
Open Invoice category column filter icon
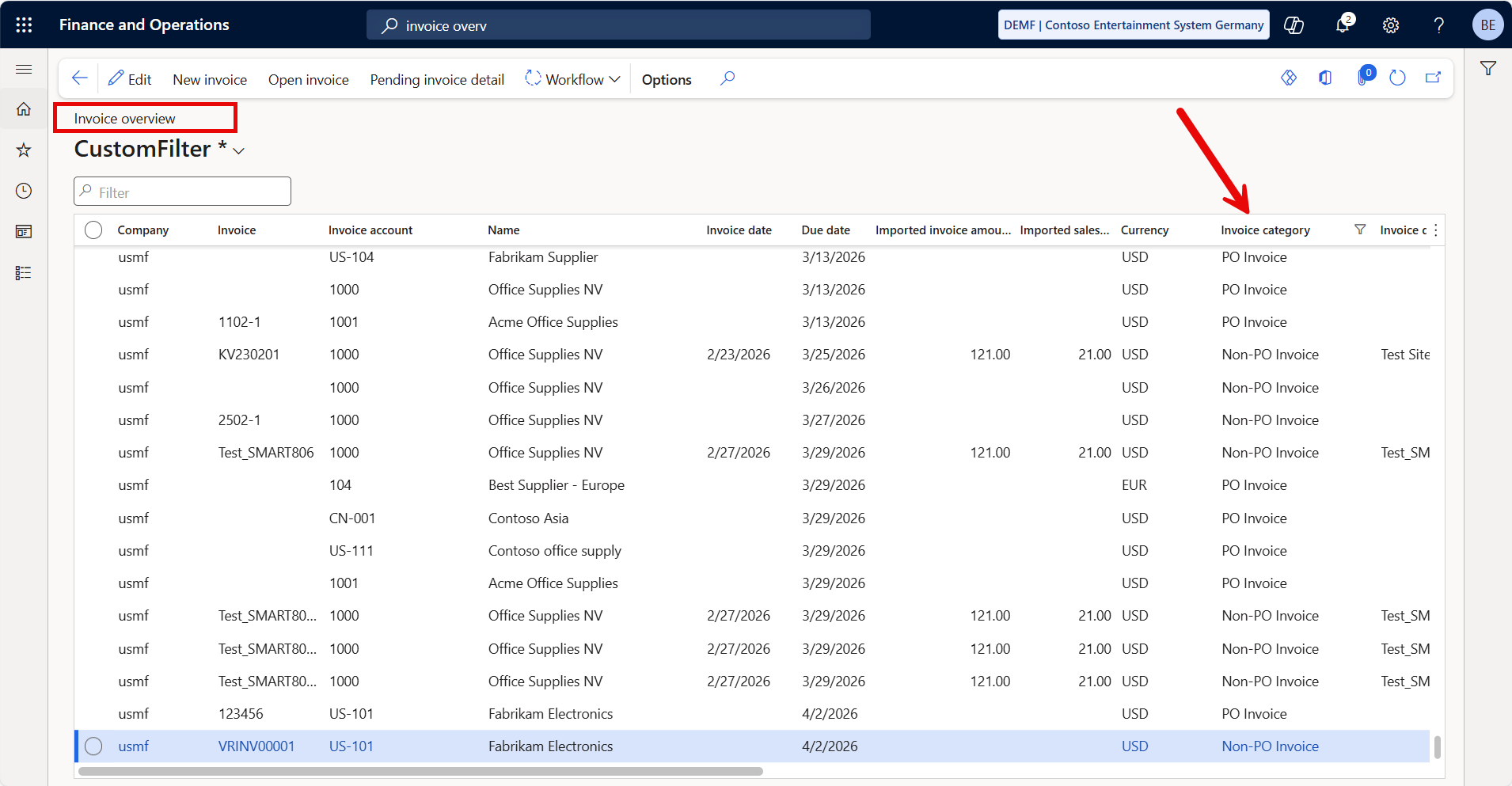(1360, 230)
